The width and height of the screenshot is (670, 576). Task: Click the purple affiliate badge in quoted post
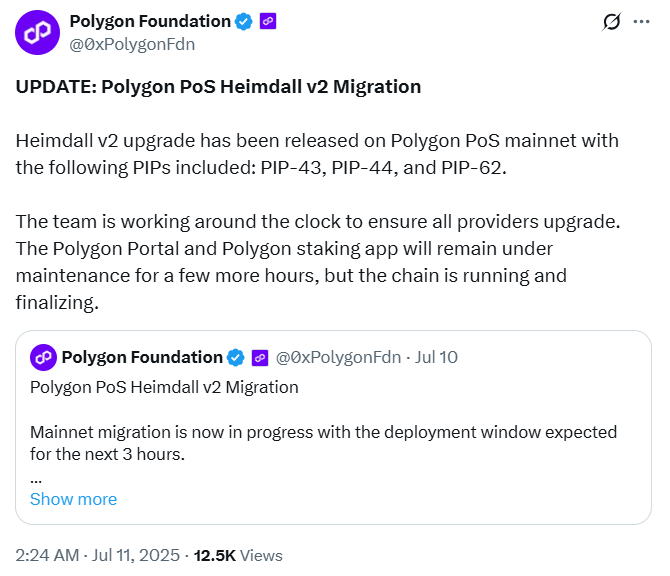tap(259, 357)
